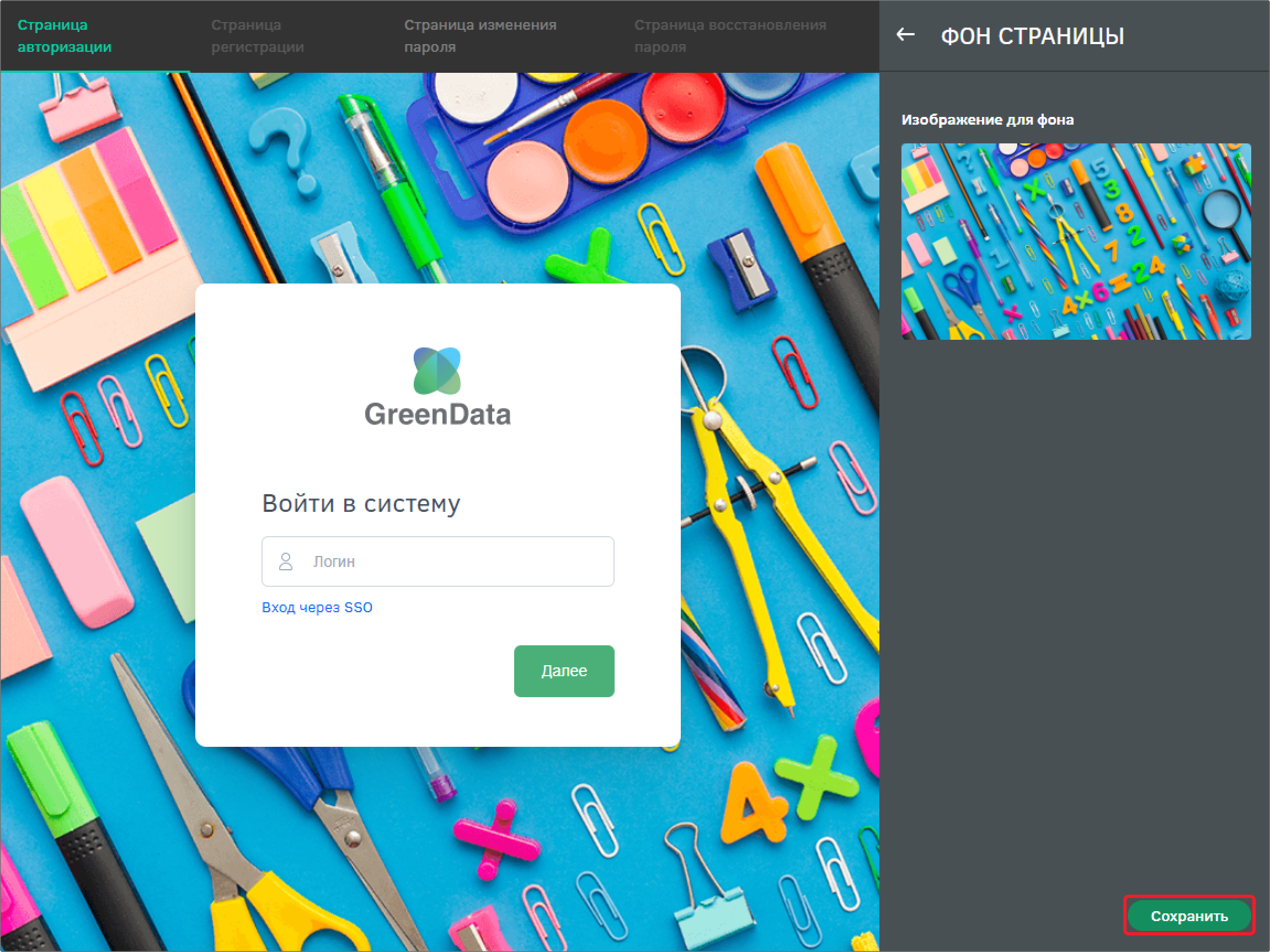Follow the Вход через SSO link
Image resolution: width=1270 pixels, height=952 pixels.
317,607
